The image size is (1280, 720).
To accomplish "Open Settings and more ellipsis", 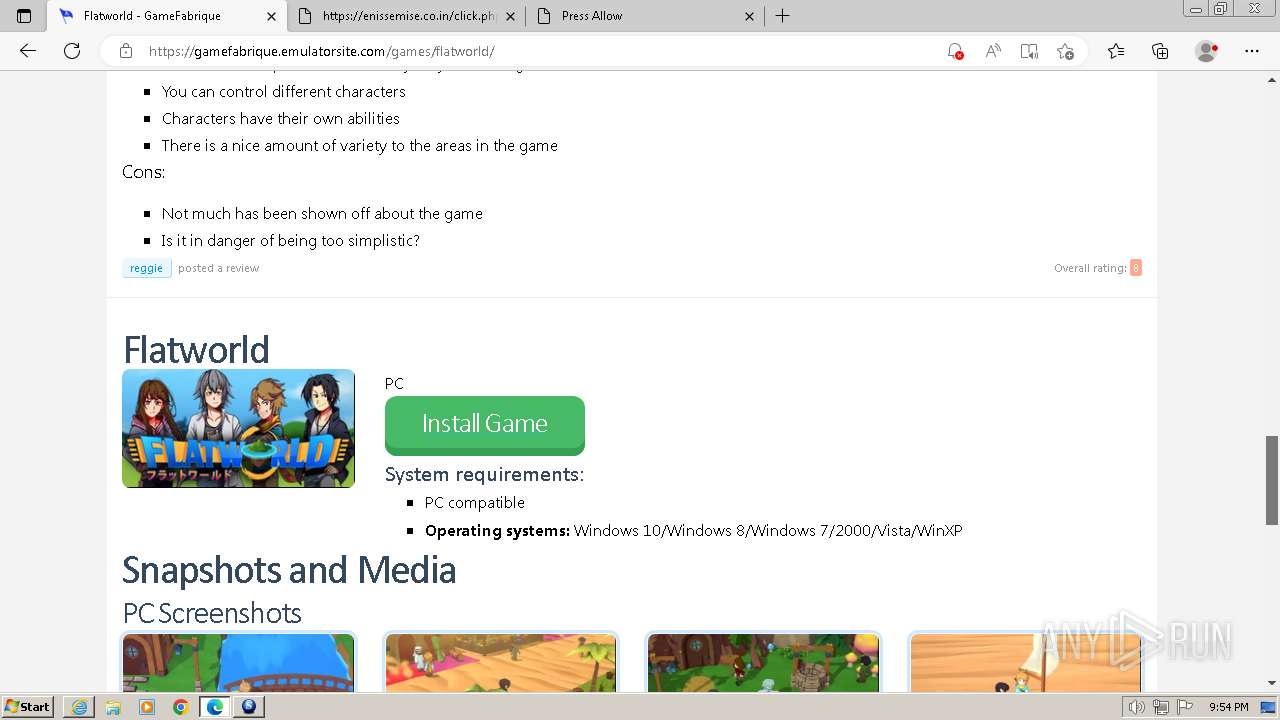I will (x=1252, y=51).
